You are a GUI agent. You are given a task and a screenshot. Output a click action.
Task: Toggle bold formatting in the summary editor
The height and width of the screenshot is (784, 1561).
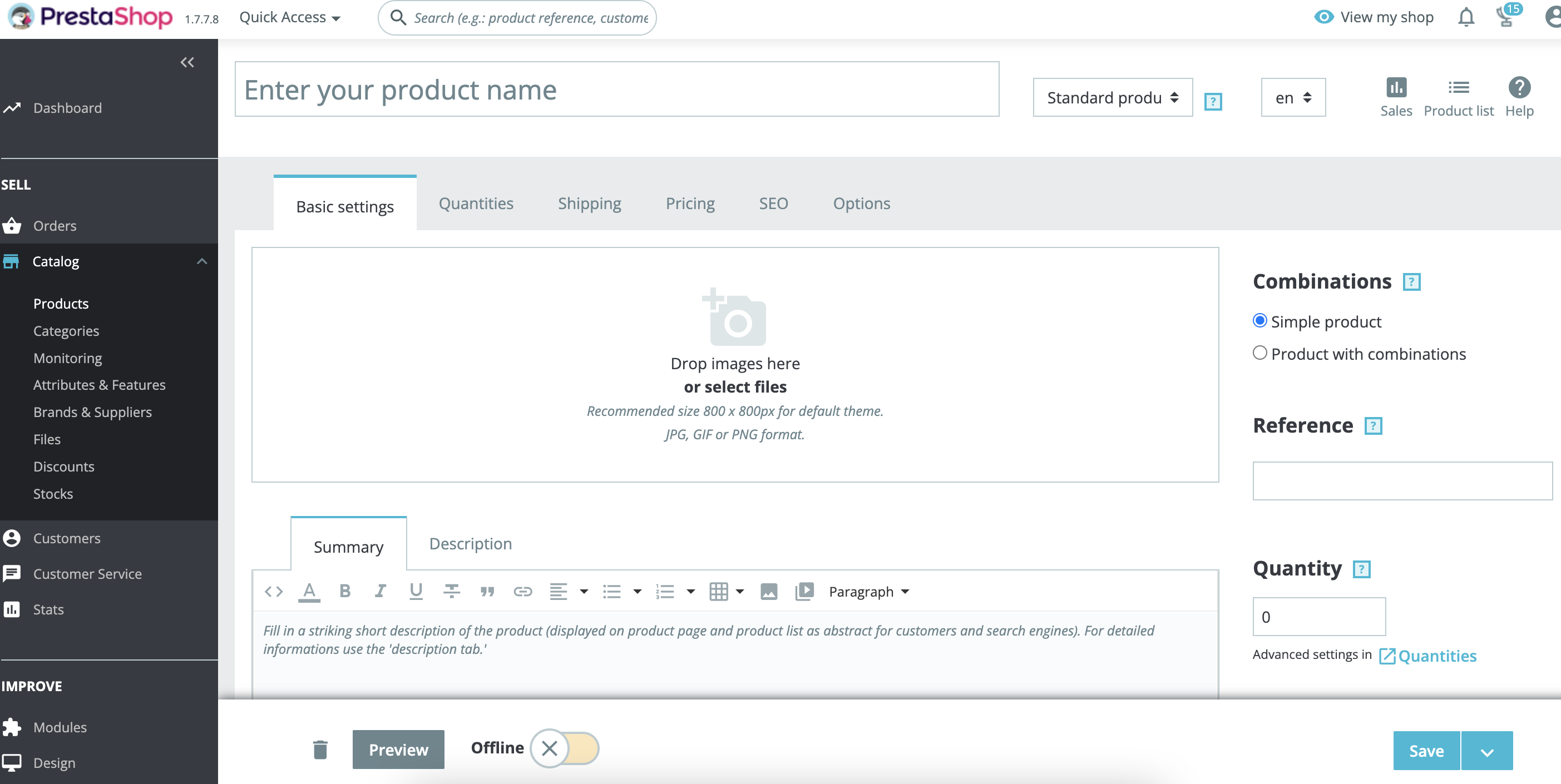(x=345, y=591)
